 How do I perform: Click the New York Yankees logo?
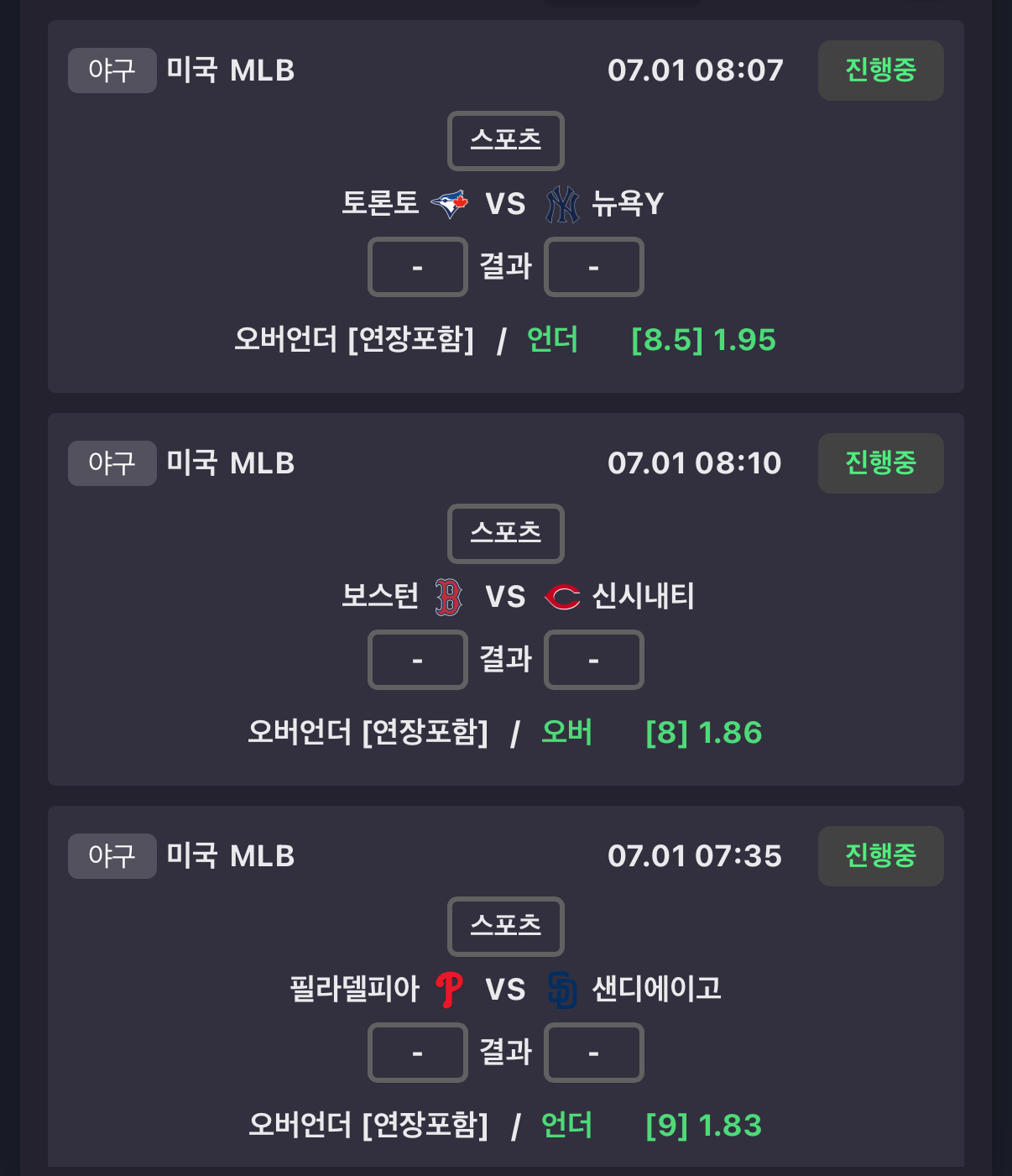click(x=562, y=204)
